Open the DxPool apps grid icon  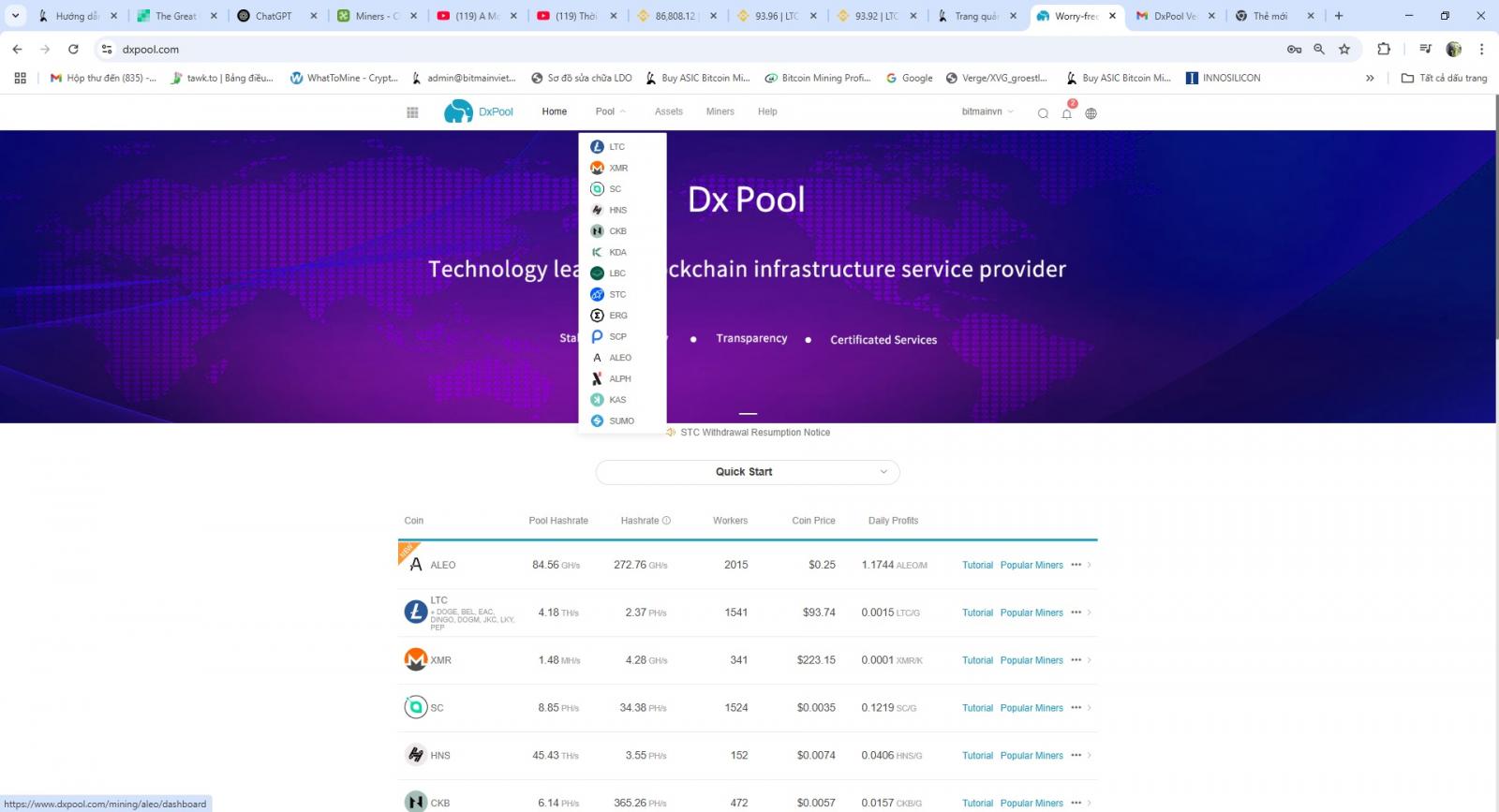coord(412,112)
